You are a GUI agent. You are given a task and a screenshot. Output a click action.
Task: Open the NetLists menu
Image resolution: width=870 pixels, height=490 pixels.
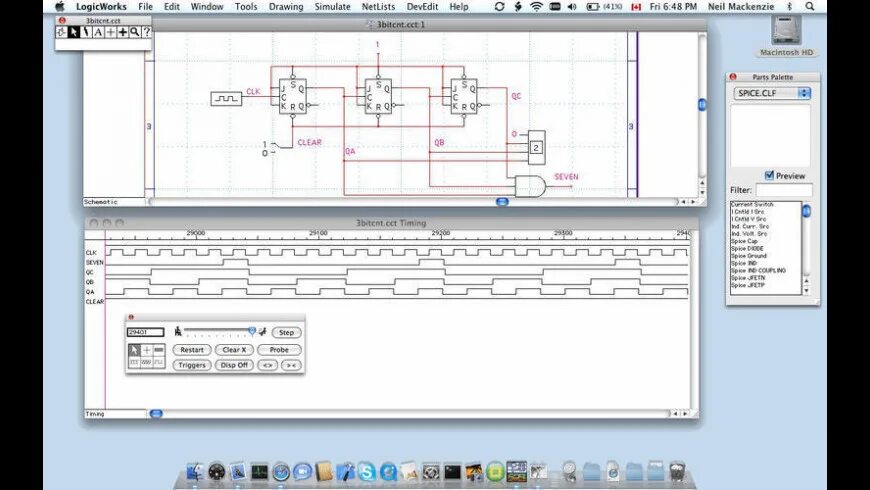tap(378, 7)
